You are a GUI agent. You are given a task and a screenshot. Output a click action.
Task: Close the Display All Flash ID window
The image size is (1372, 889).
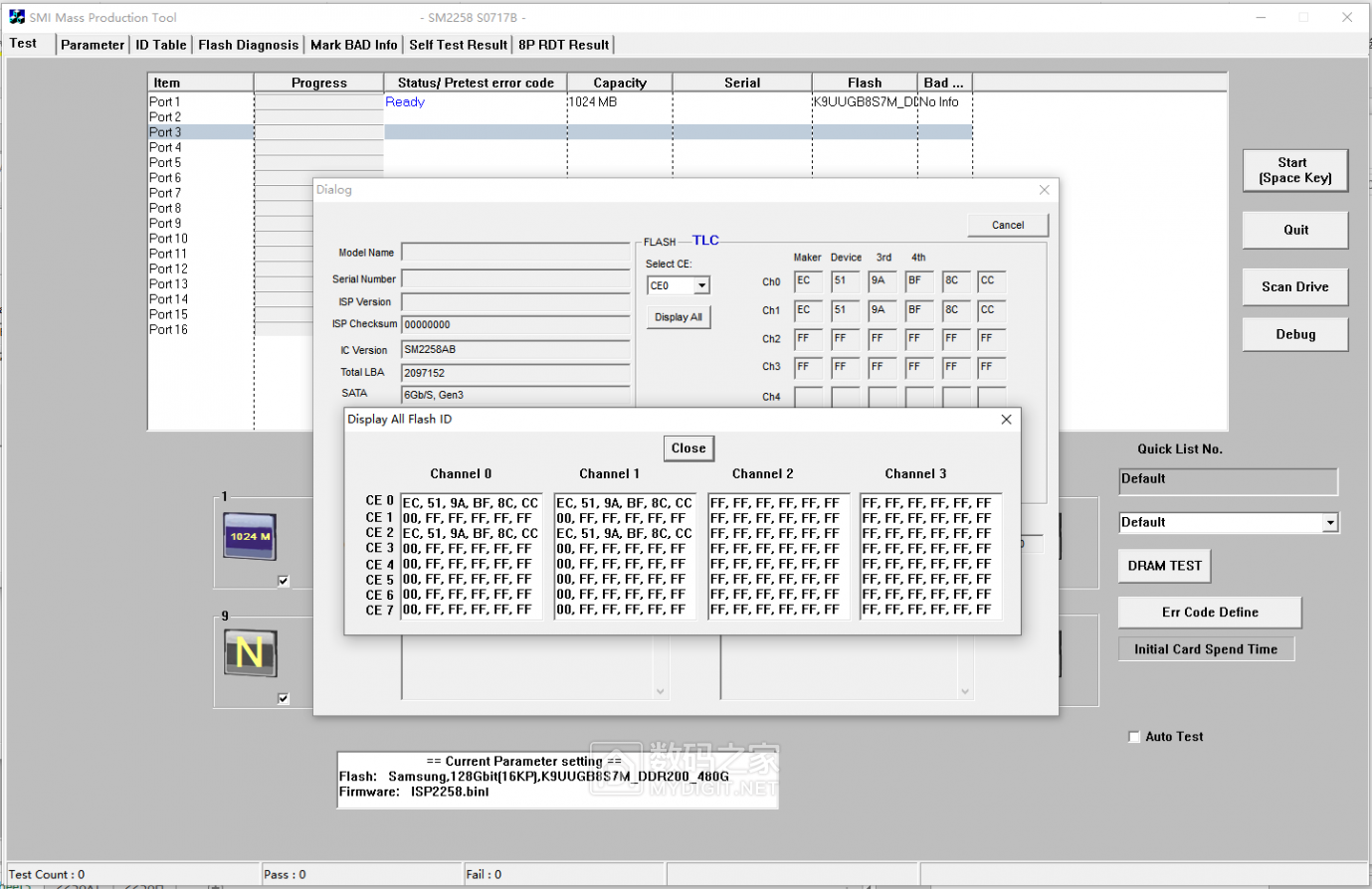pos(1006,420)
